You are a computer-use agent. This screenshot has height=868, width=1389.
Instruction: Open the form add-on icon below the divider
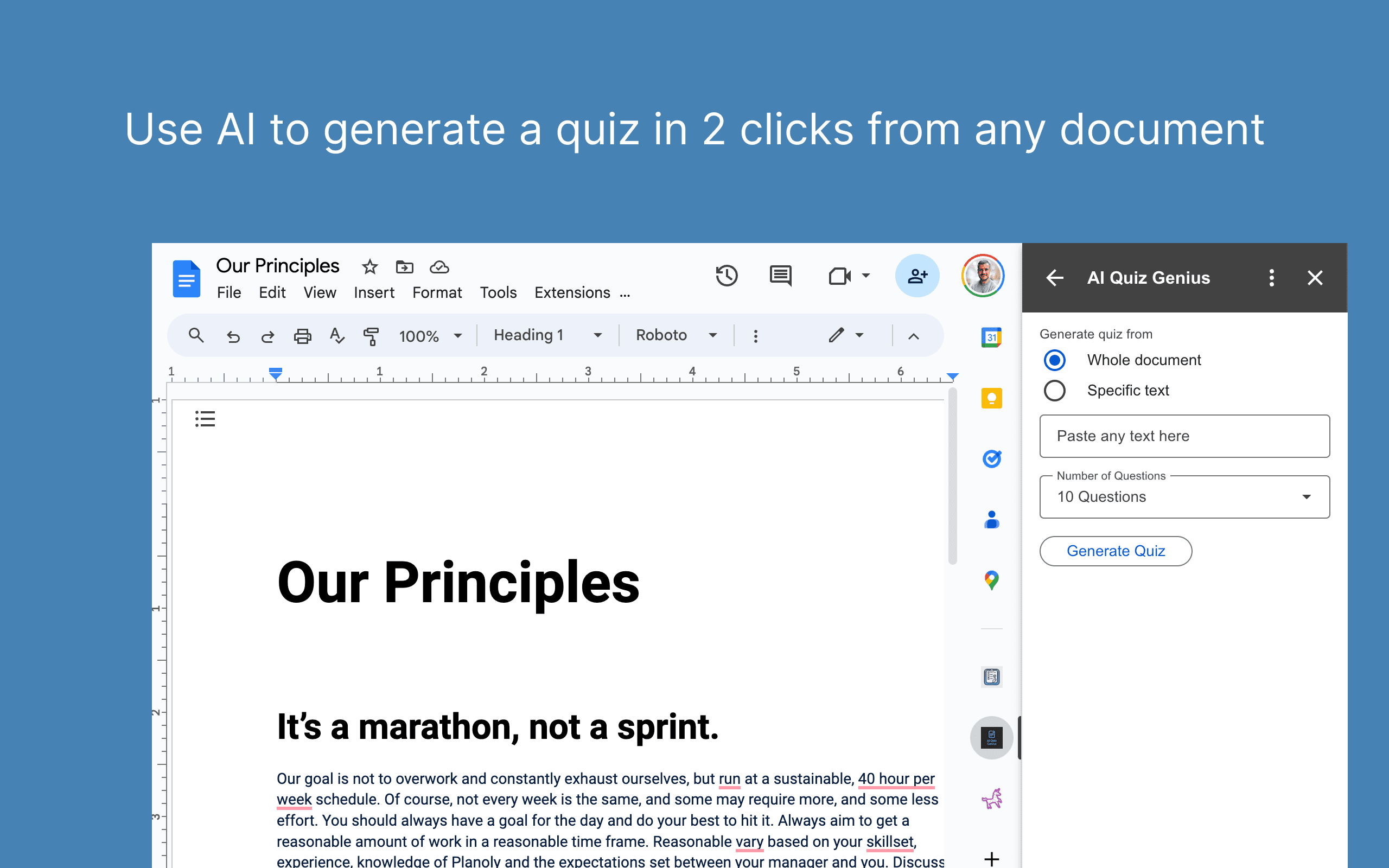(x=991, y=677)
